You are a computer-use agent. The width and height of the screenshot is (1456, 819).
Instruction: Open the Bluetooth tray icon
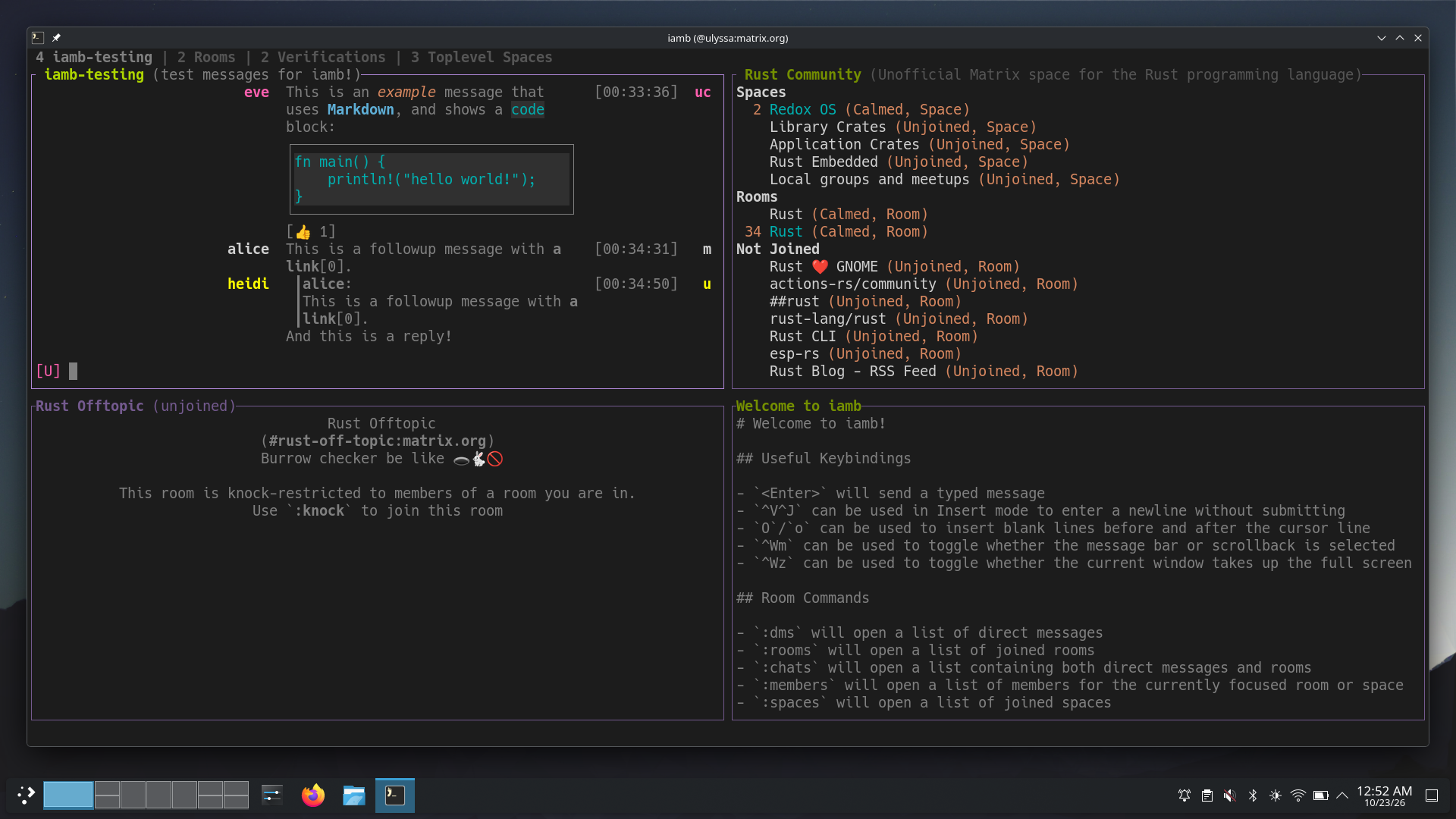[1253, 795]
